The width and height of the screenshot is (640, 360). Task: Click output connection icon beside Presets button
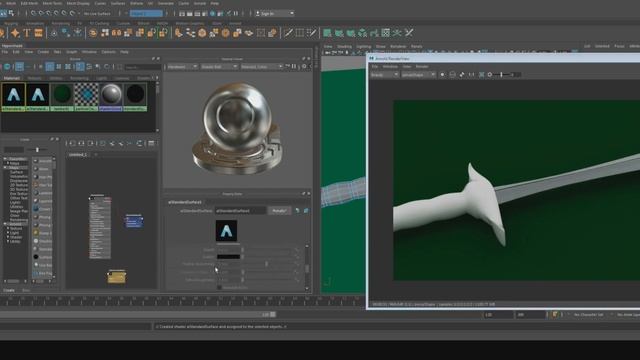tap(306, 211)
